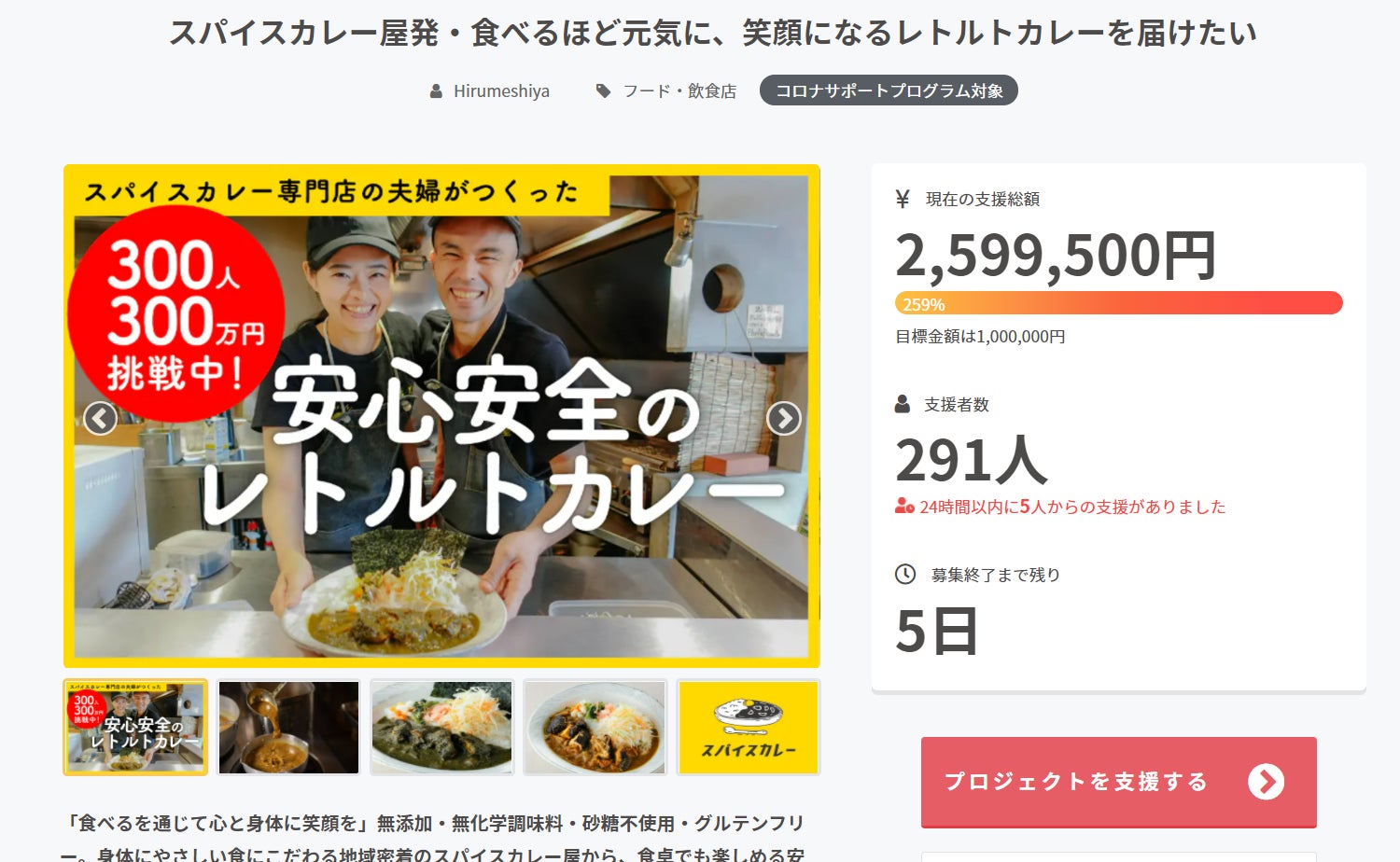This screenshot has height=862, width=1400.
Task: Select the thumbnail showing curry ladle in pot
Action: tap(288, 728)
